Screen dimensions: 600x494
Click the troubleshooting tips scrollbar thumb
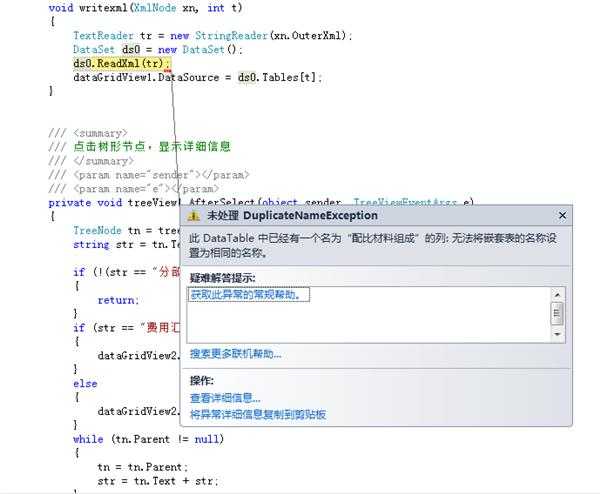click(x=557, y=313)
